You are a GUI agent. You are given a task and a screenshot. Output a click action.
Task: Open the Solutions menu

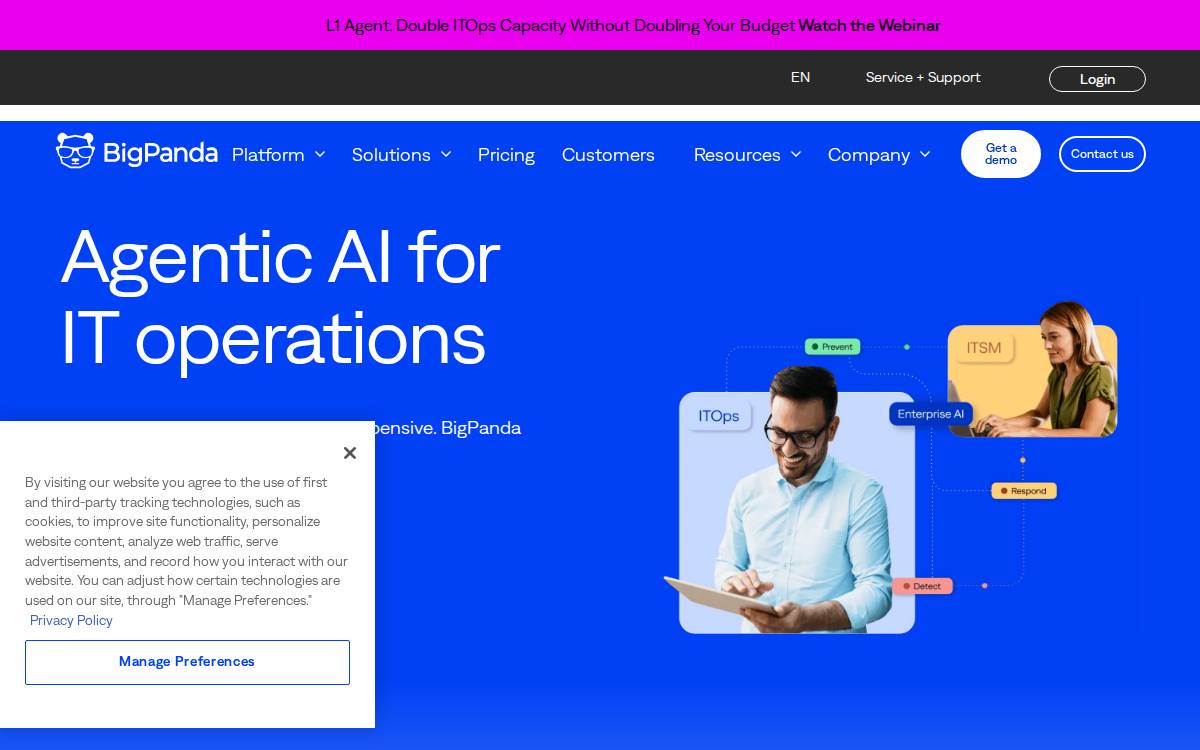391,155
